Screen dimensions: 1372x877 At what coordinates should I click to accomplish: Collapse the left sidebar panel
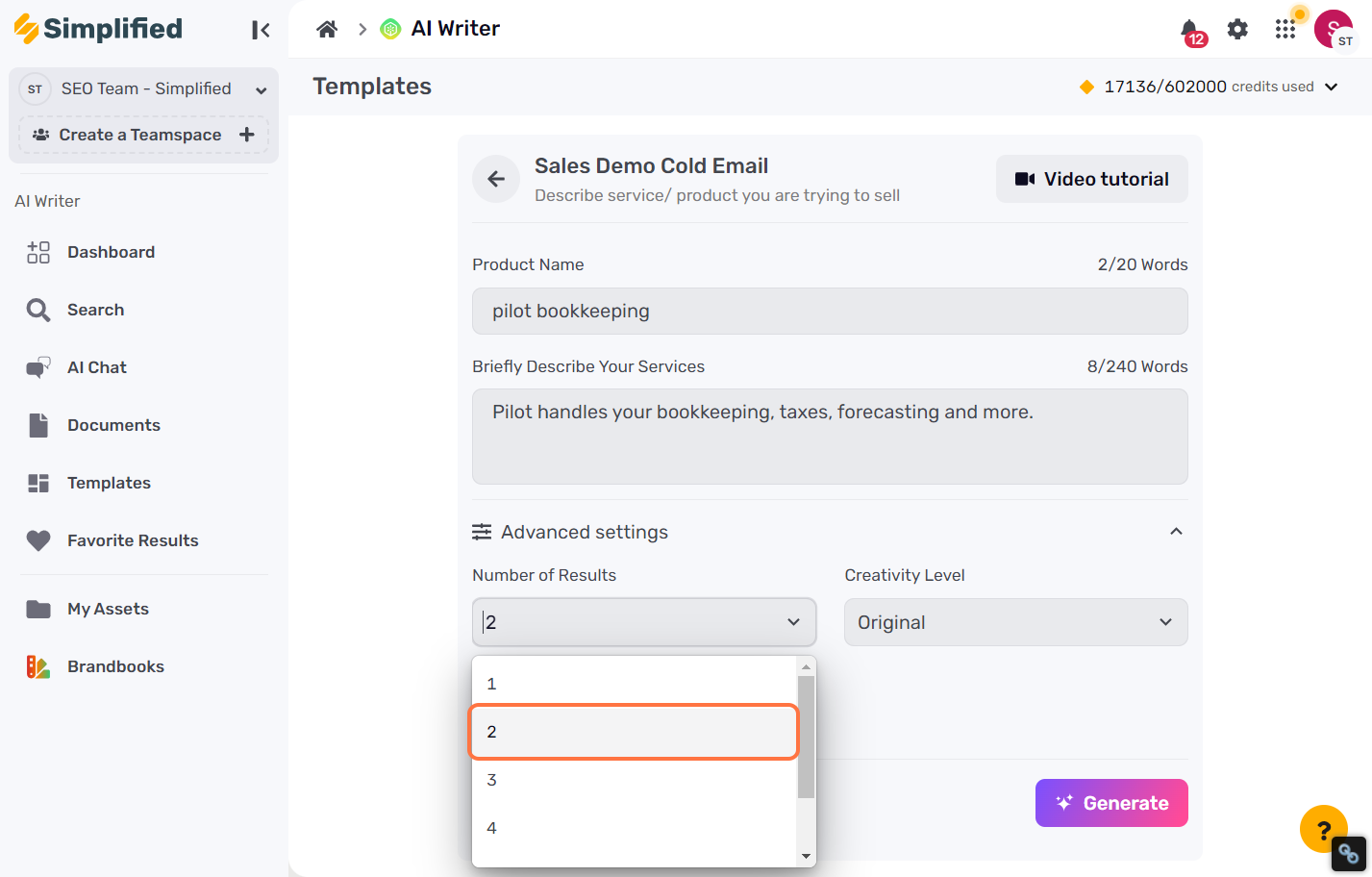pyautogui.click(x=261, y=30)
